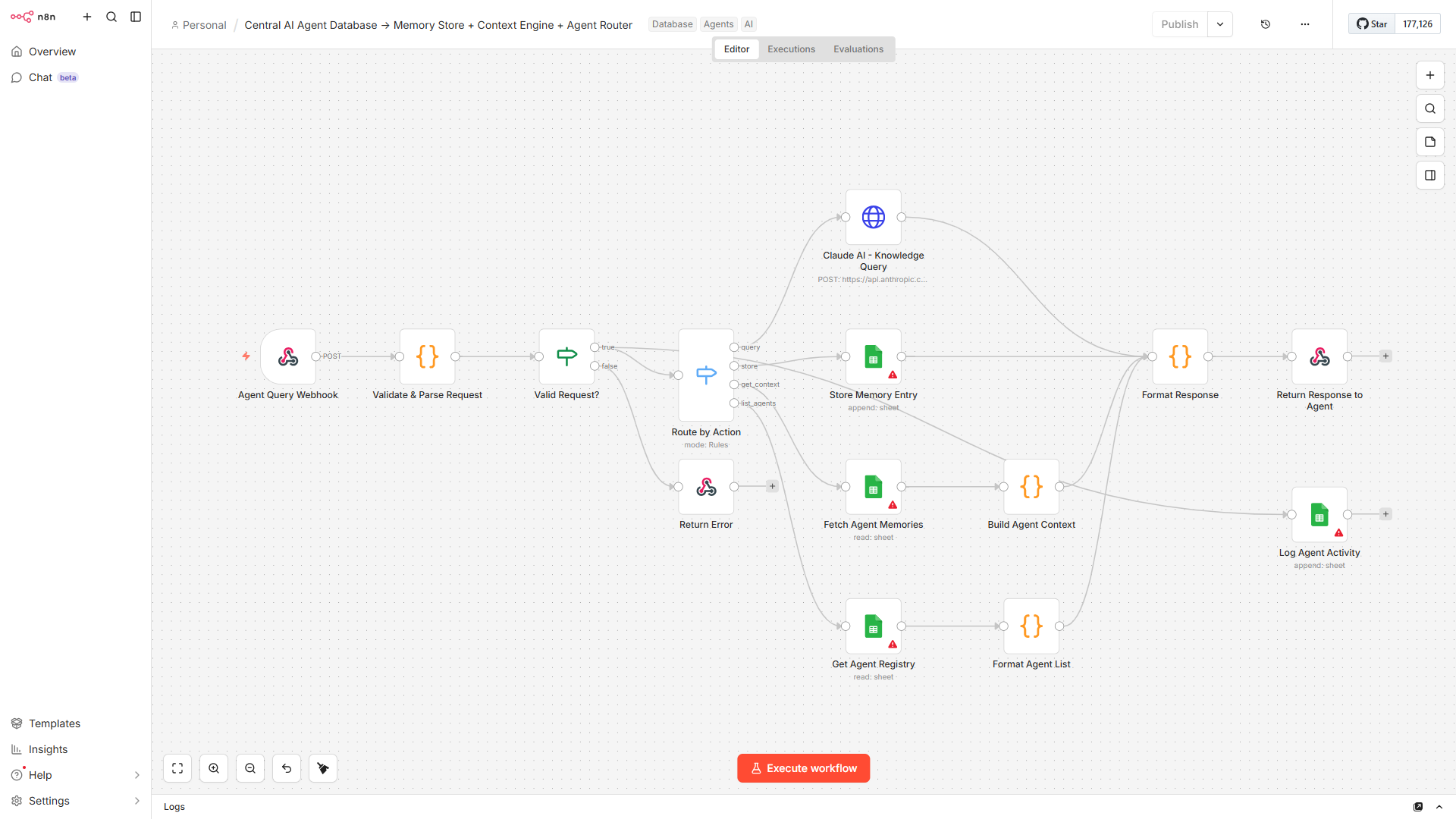This screenshot has height=819, width=1456.
Task: Tidy up the workflow layout
Action: (x=322, y=767)
